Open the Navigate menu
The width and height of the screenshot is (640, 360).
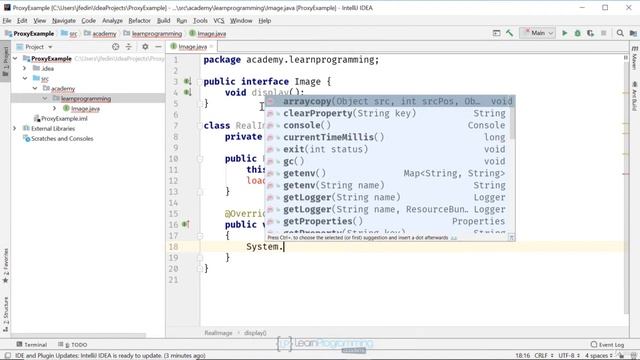[64, 20]
